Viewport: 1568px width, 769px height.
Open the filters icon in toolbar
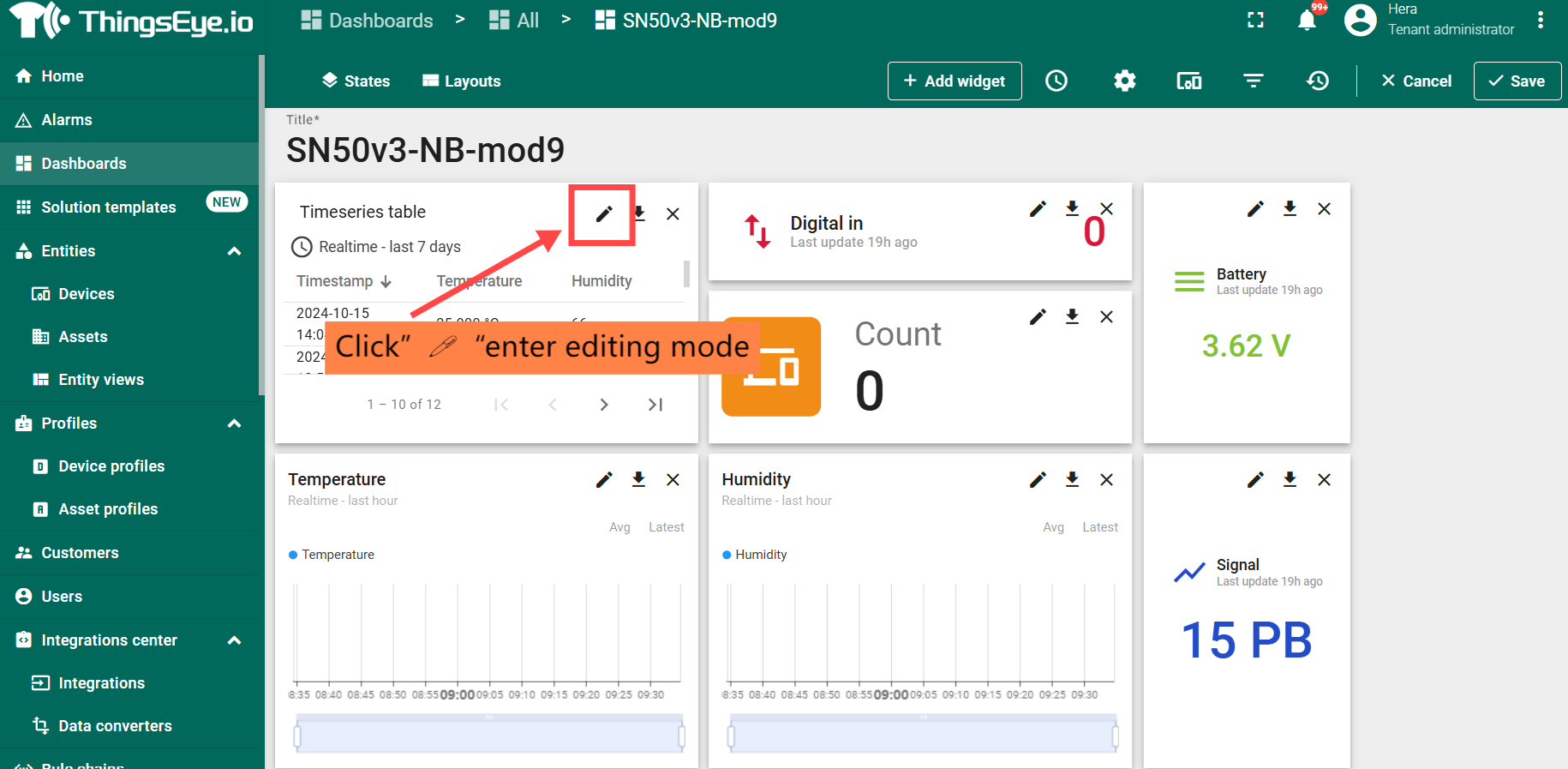tap(1253, 81)
